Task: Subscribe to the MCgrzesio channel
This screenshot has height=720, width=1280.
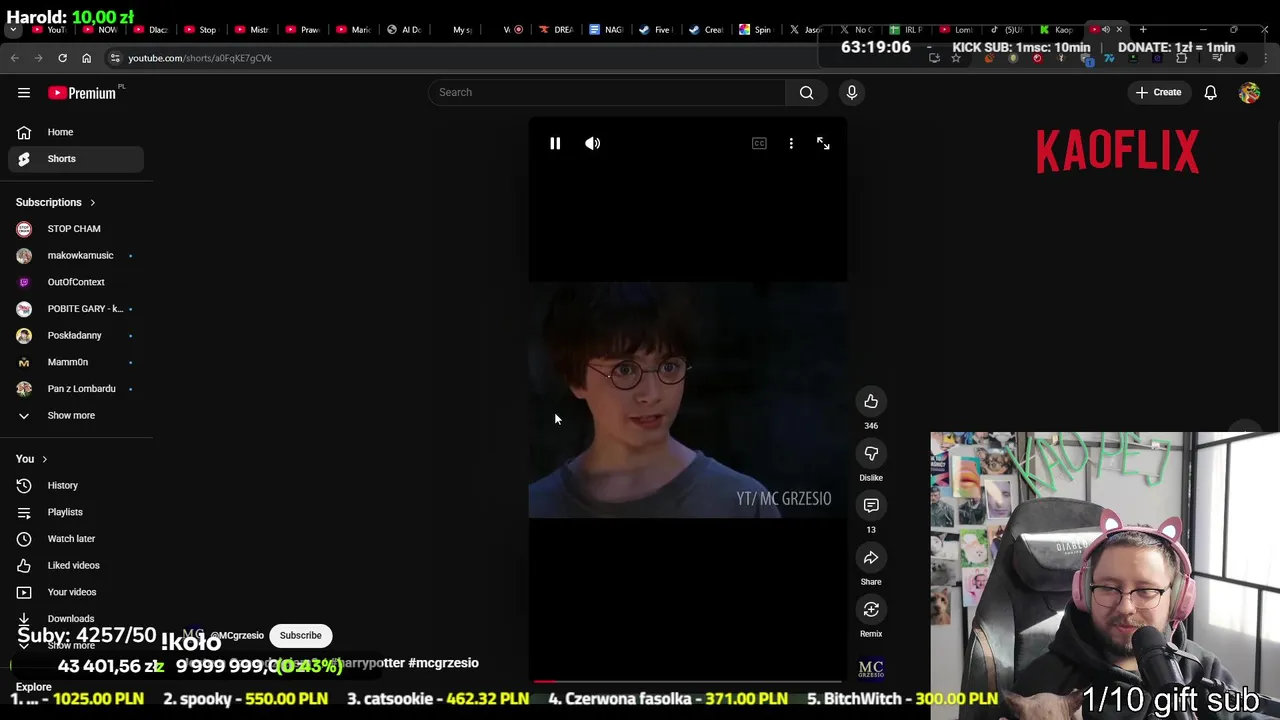Action: (x=300, y=635)
